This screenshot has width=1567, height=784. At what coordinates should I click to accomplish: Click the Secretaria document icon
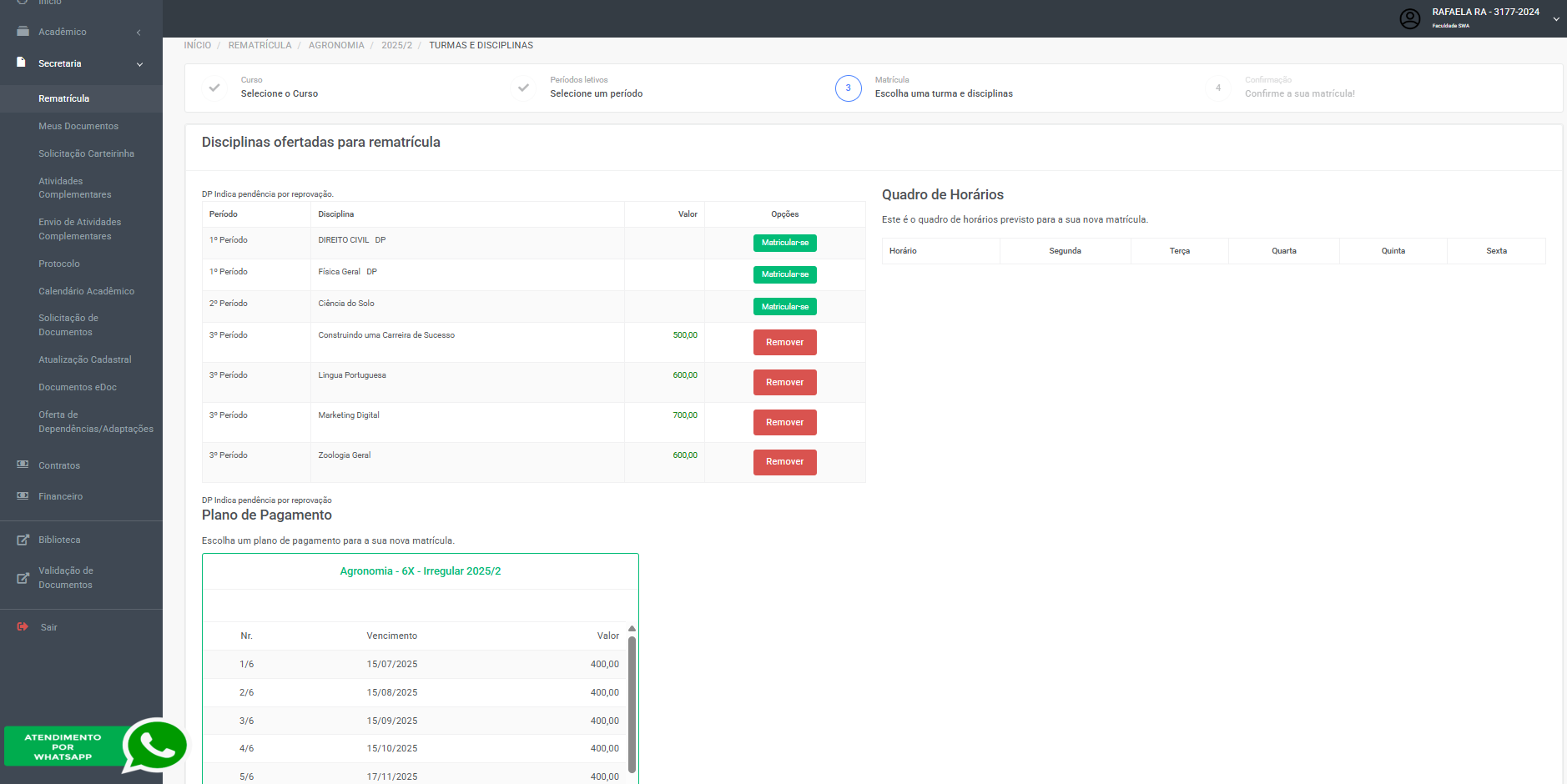pyautogui.click(x=22, y=63)
